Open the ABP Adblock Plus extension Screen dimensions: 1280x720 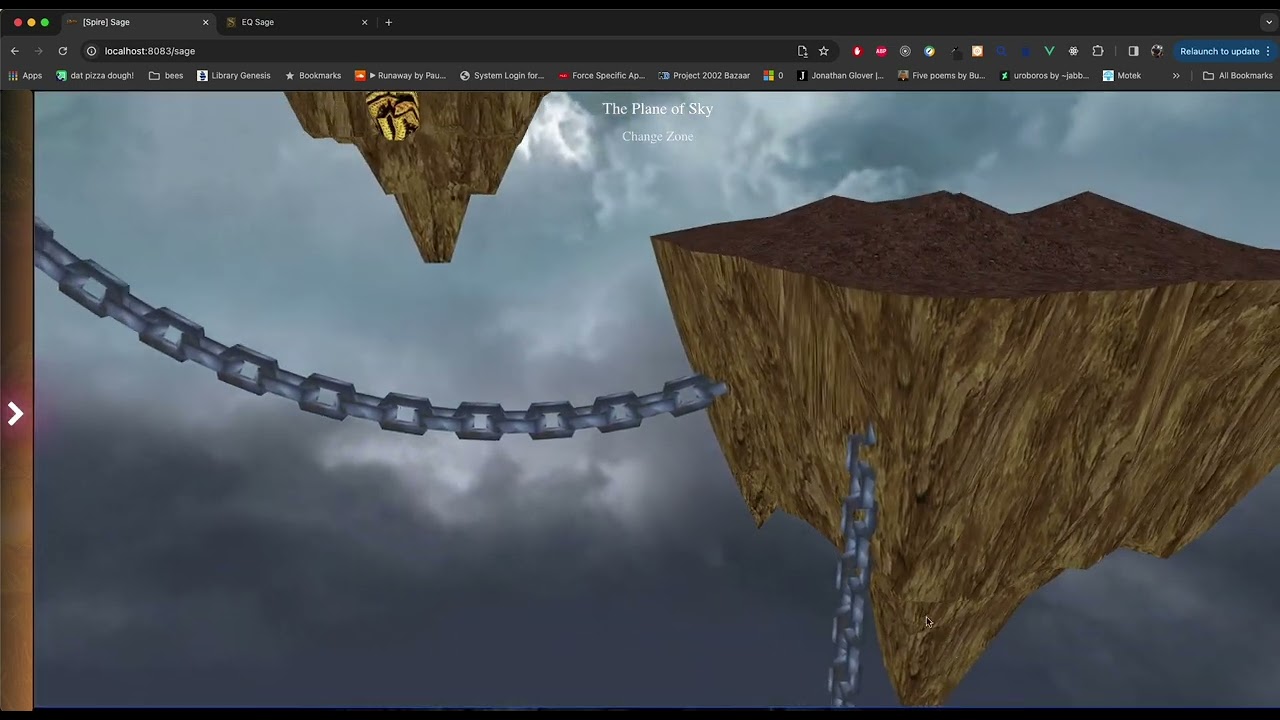pyautogui.click(x=881, y=51)
